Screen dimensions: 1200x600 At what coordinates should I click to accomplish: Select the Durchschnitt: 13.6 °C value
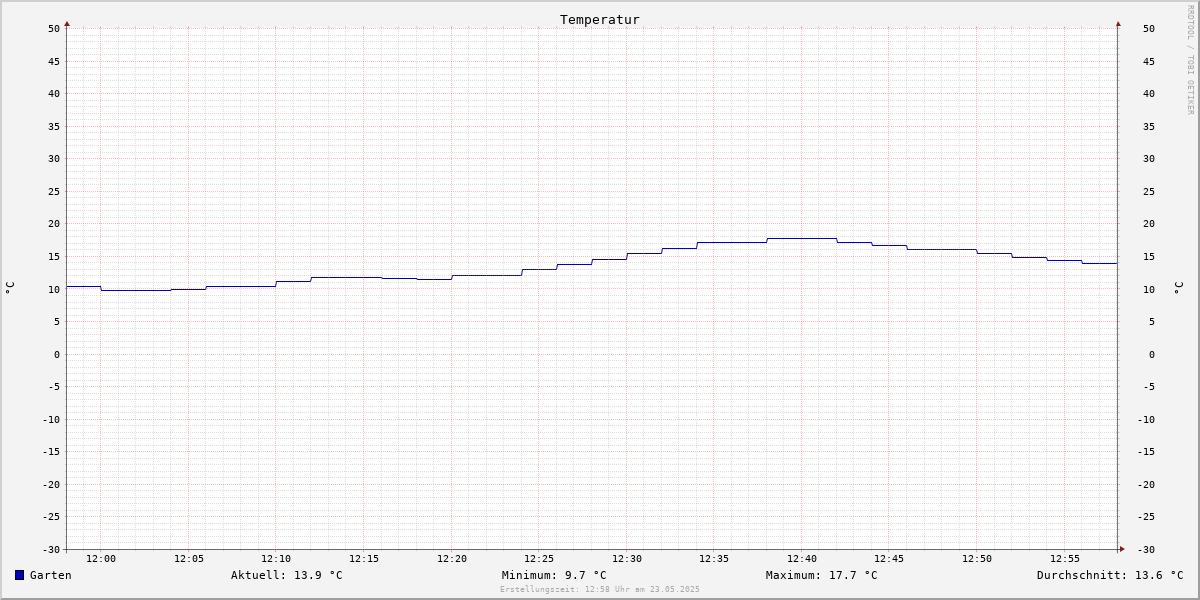(x=1110, y=575)
